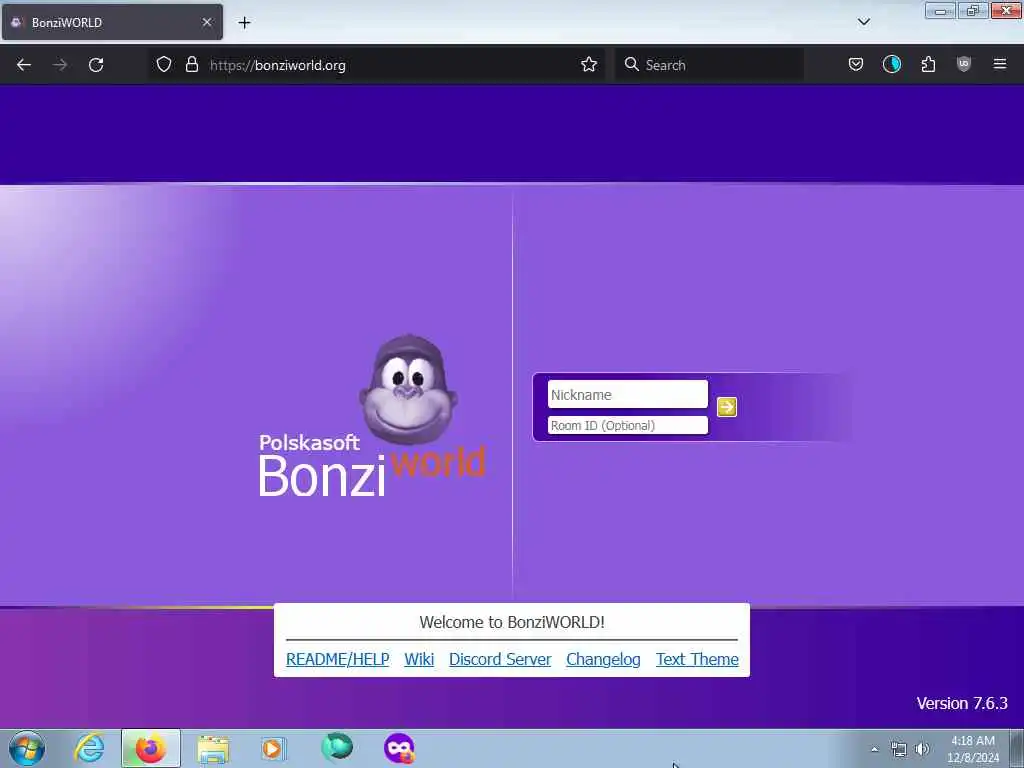The image size is (1024, 768).
Task: Open Windows Explorer folder on taskbar
Action: click(213, 748)
